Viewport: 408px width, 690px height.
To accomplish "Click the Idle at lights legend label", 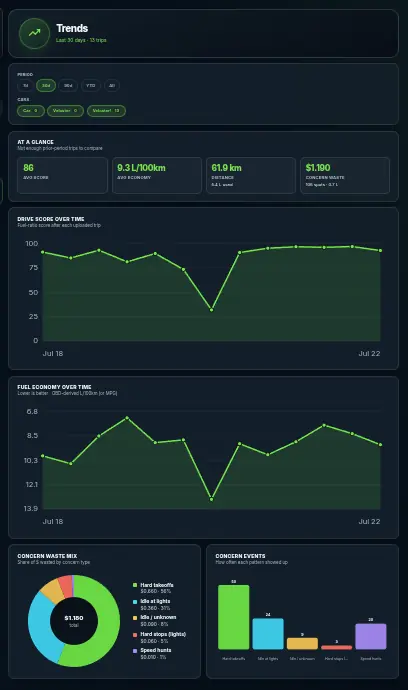I will (155, 601).
